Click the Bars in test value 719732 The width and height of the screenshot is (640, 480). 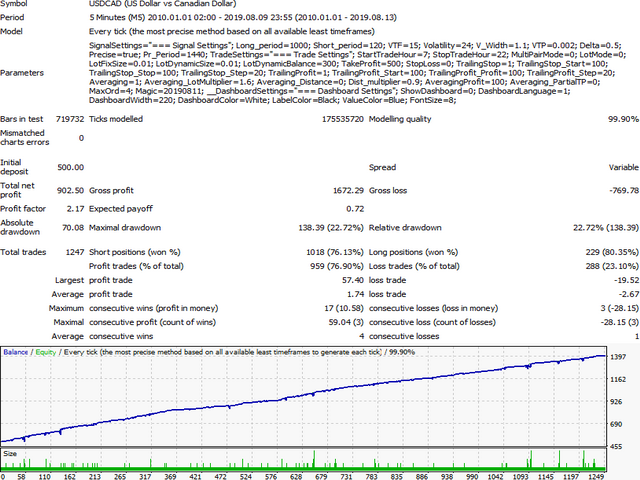tap(70, 119)
